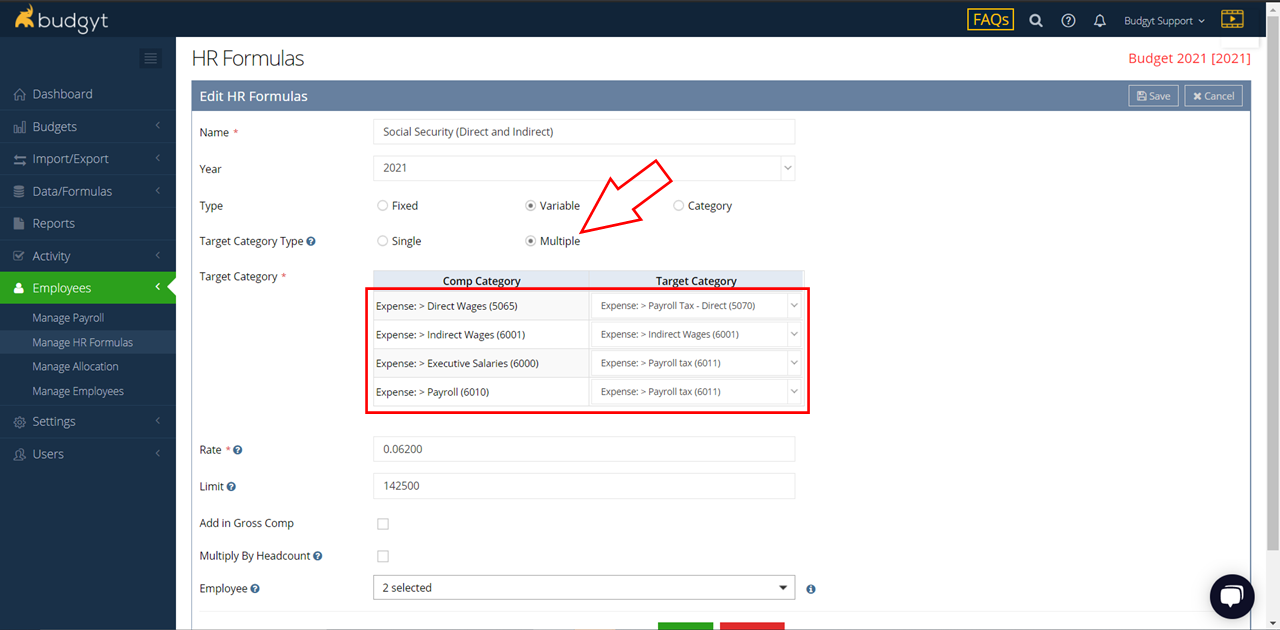Screen dimensions: 1280x630
Task: Select the Multiple target category radio
Action: click(x=531, y=241)
